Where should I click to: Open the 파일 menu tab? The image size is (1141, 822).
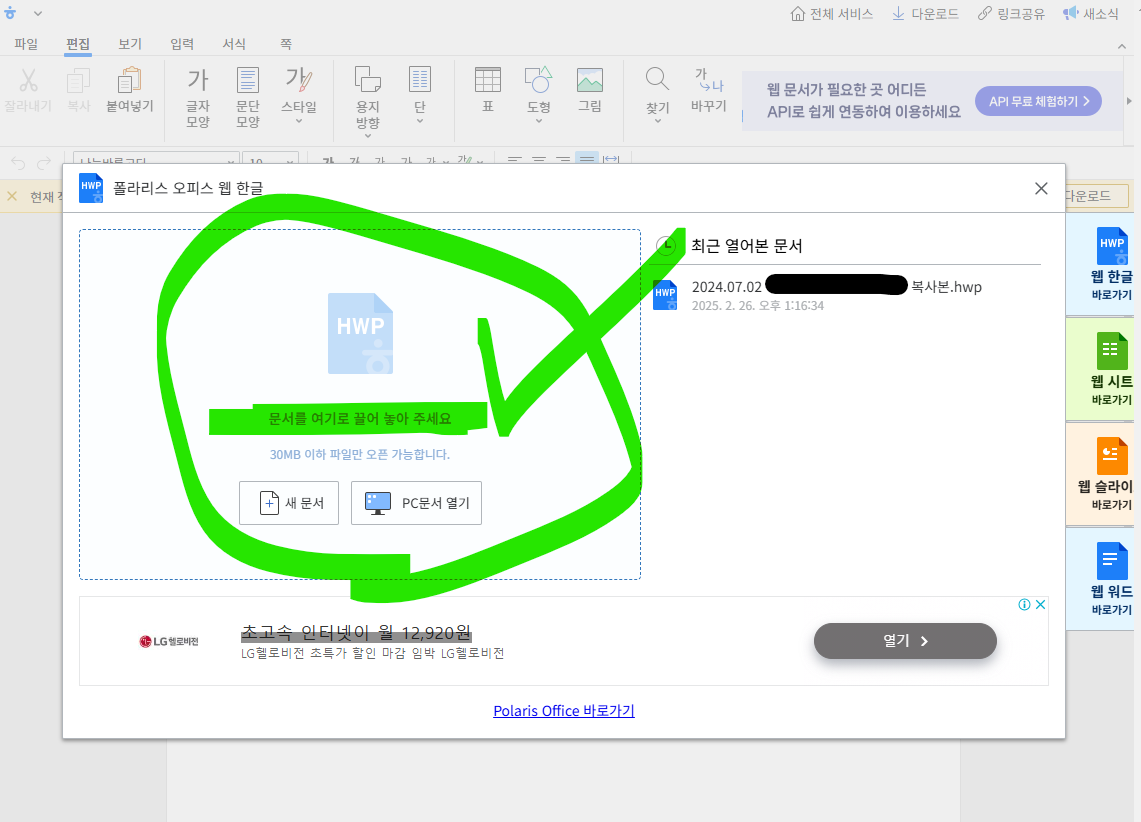26,44
